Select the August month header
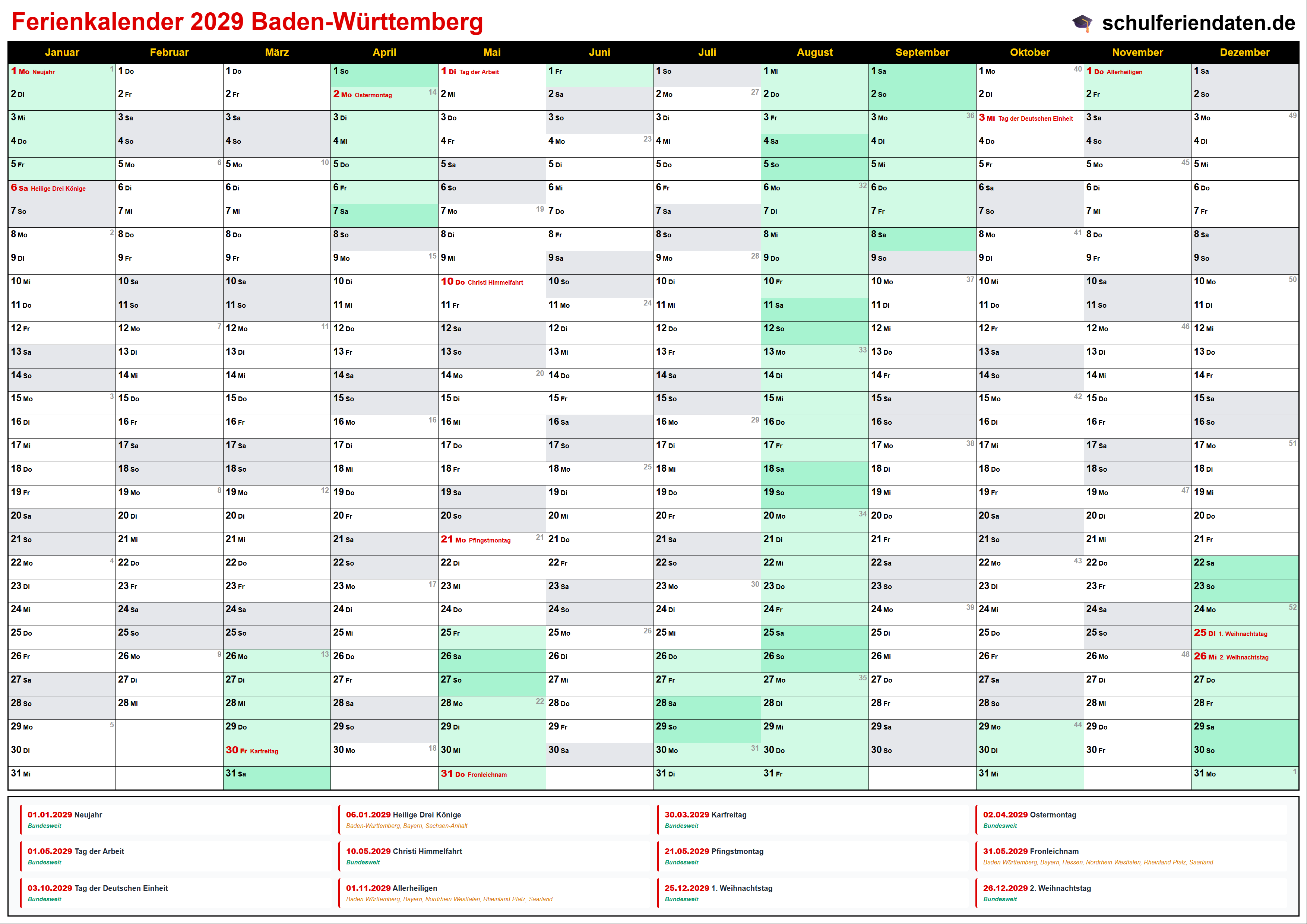1307x924 pixels. tap(814, 53)
